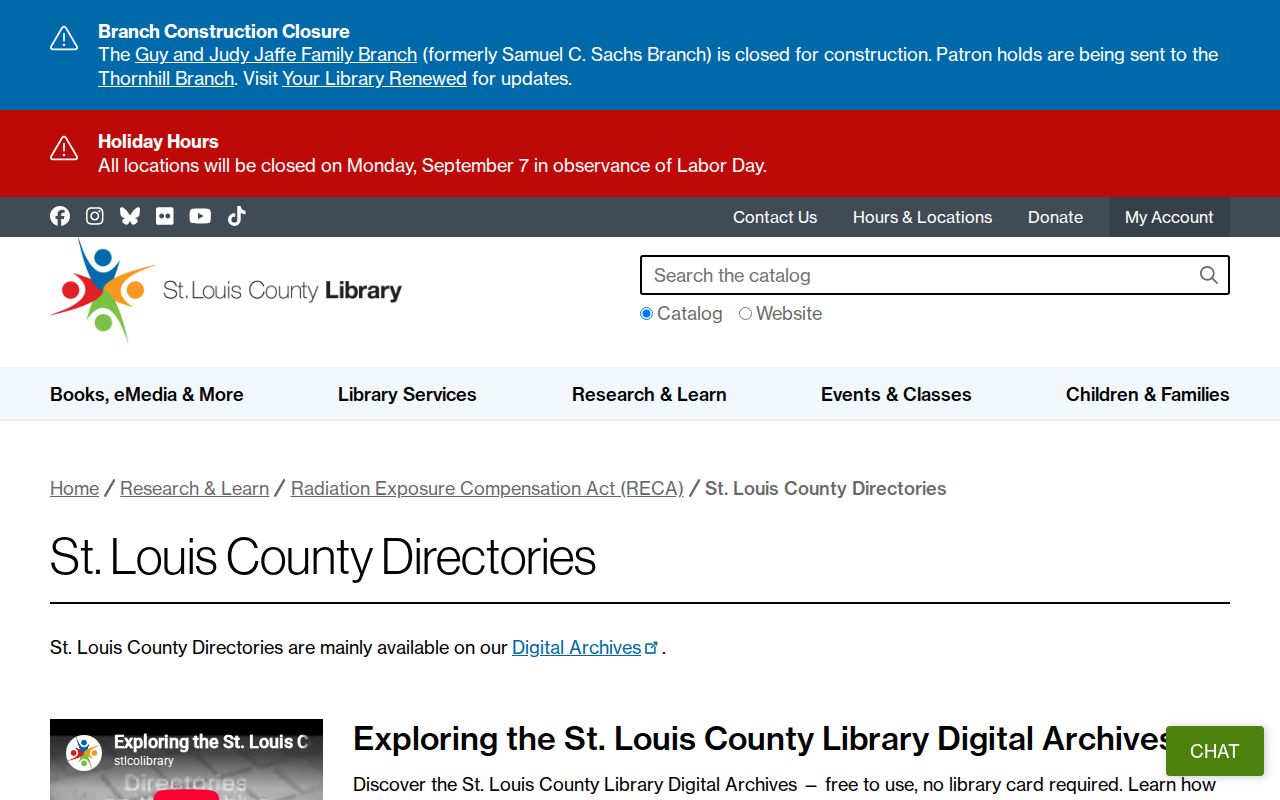
Task: Click the St. Louis County Library logo
Action: 226,290
